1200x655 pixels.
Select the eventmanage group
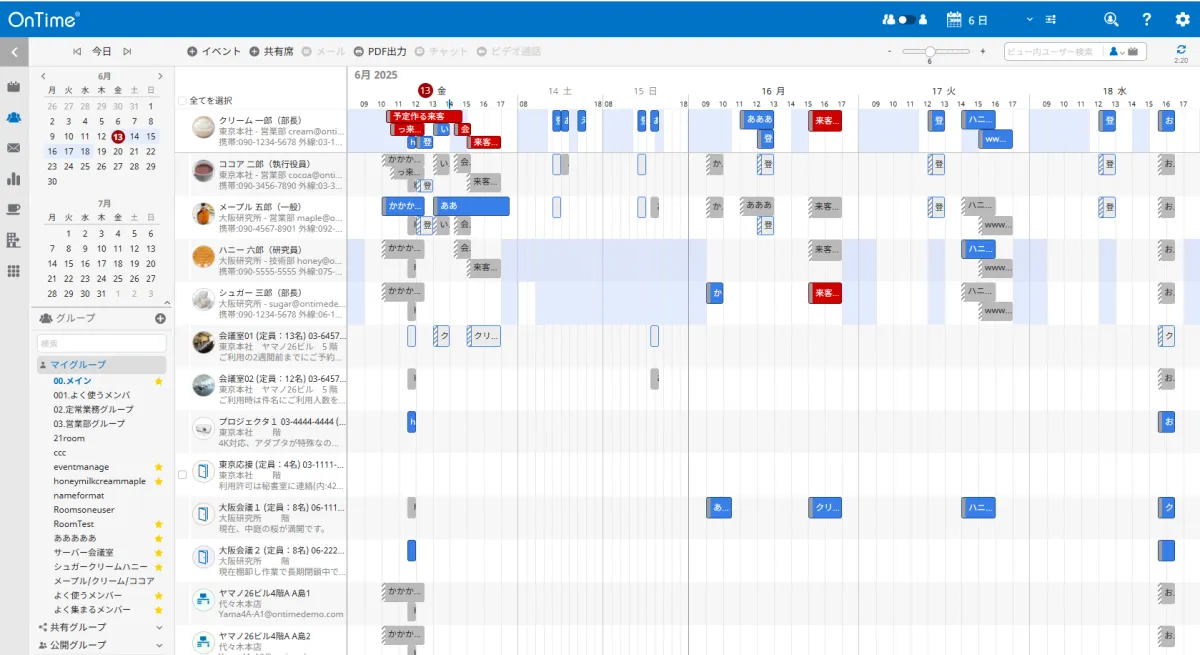[x=81, y=467]
